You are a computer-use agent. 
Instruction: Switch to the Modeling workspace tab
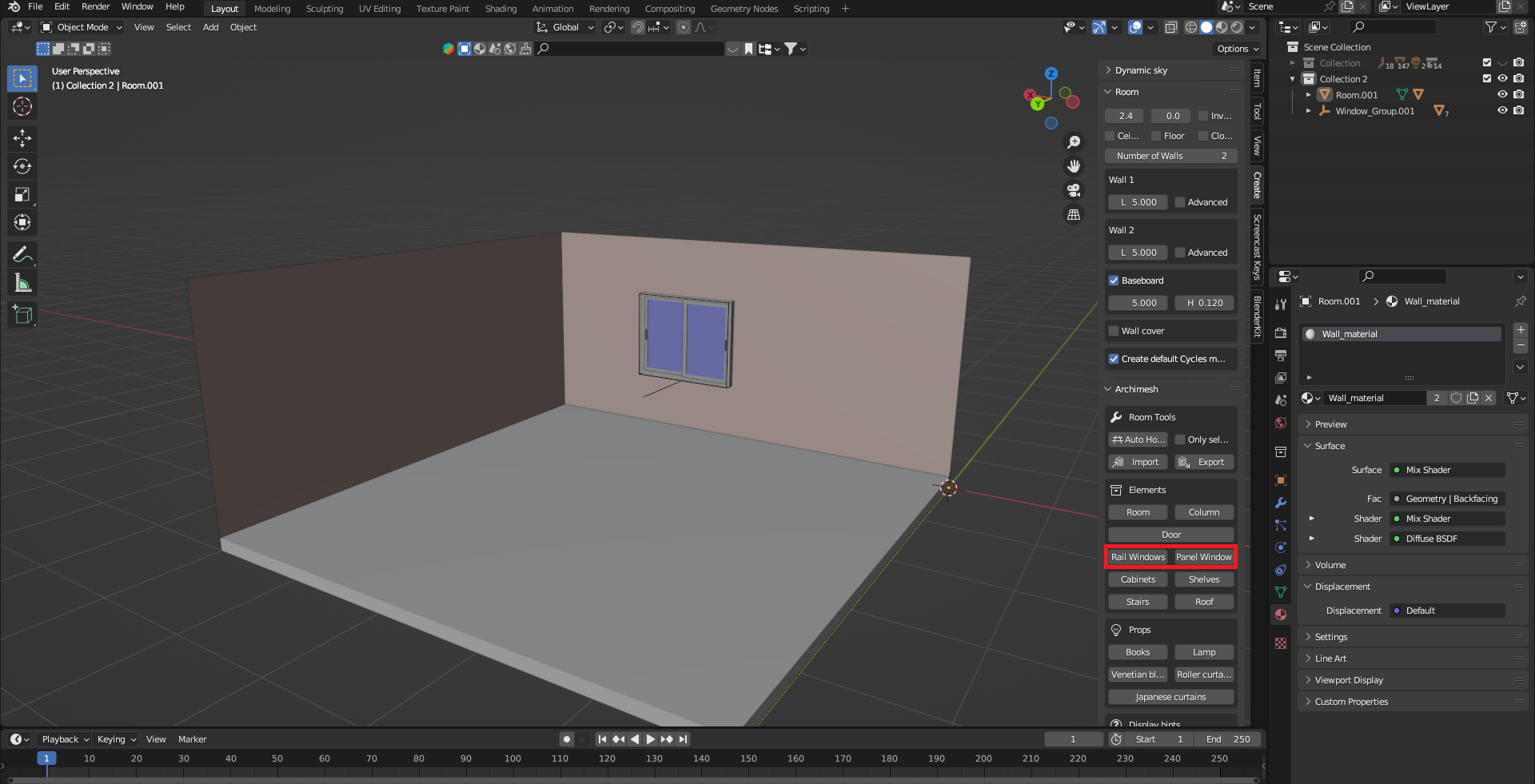[272, 9]
